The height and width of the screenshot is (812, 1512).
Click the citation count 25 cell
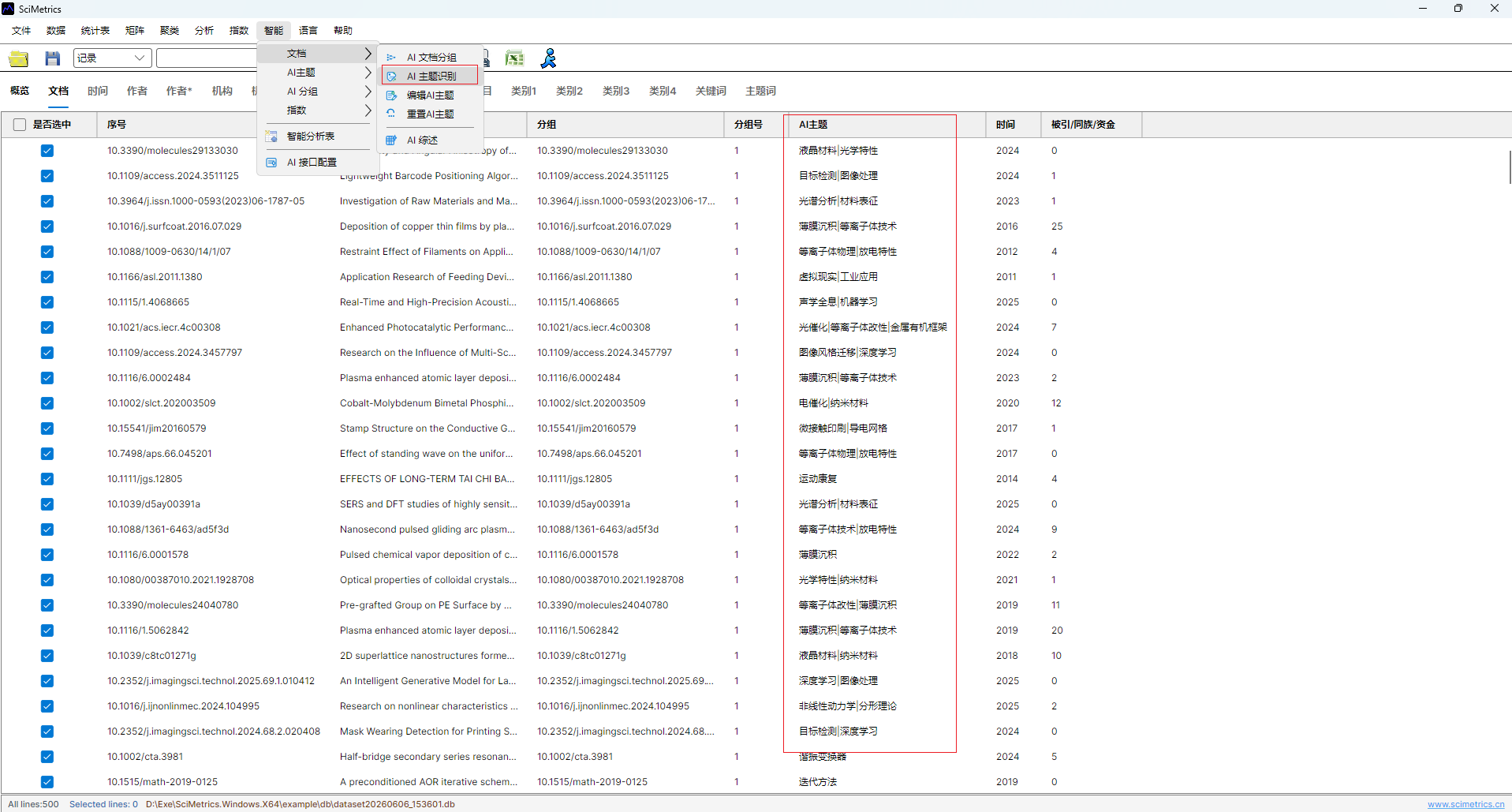[x=1057, y=226]
